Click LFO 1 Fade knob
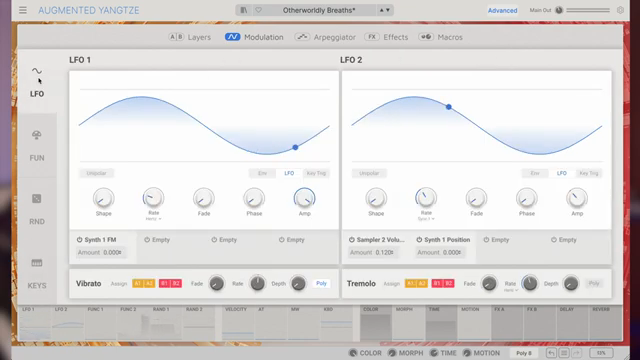640x360 pixels. click(x=204, y=198)
